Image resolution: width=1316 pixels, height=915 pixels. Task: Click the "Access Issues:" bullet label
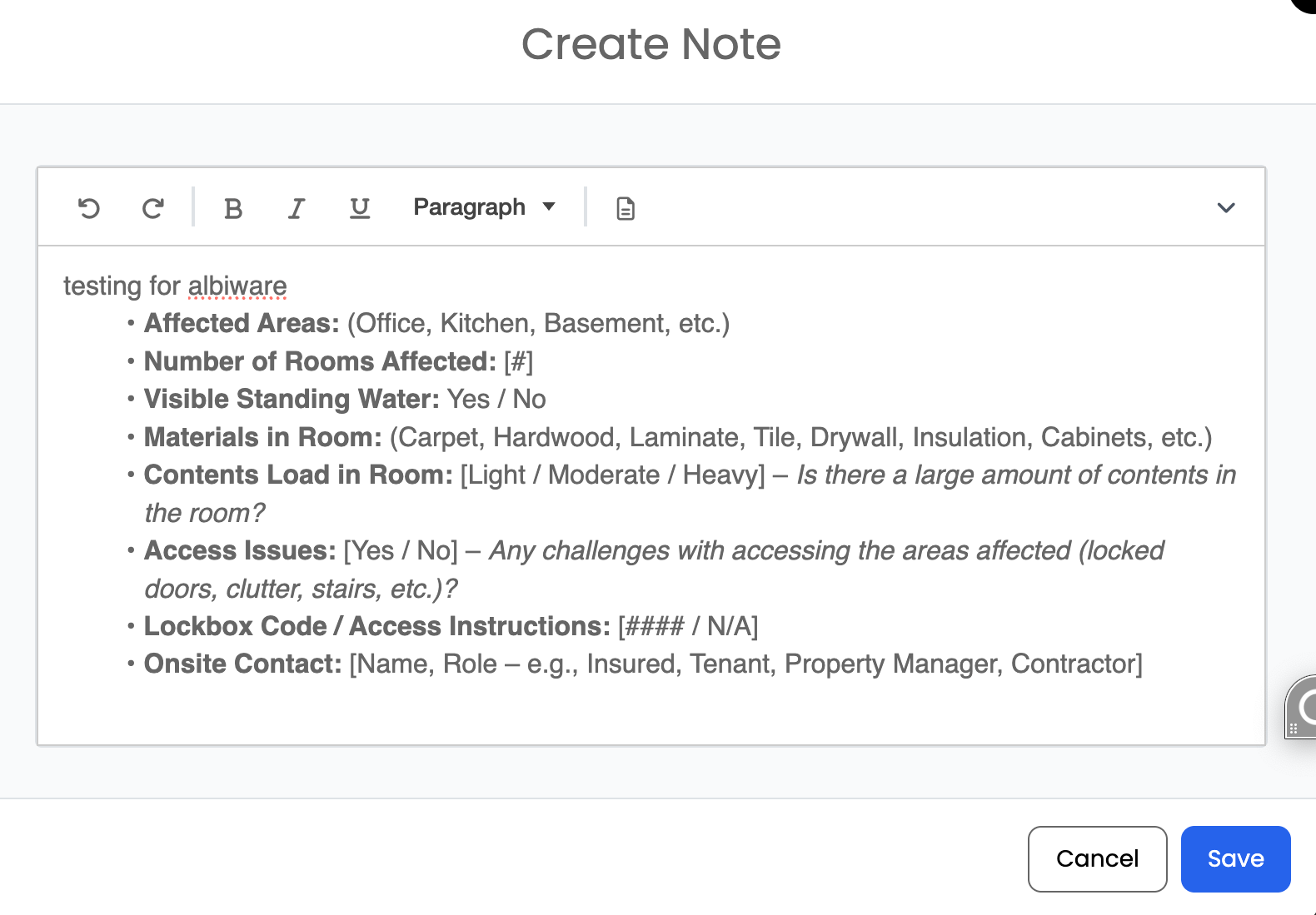pyautogui.click(x=240, y=551)
